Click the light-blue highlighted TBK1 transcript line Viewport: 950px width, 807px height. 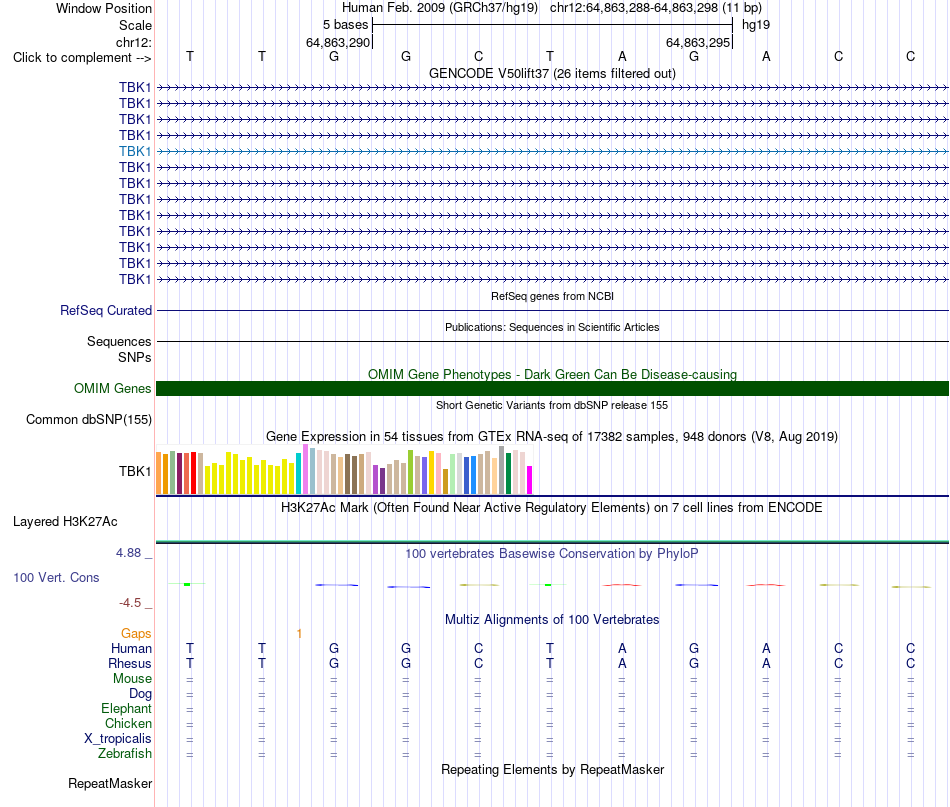[x=552, y=151]
